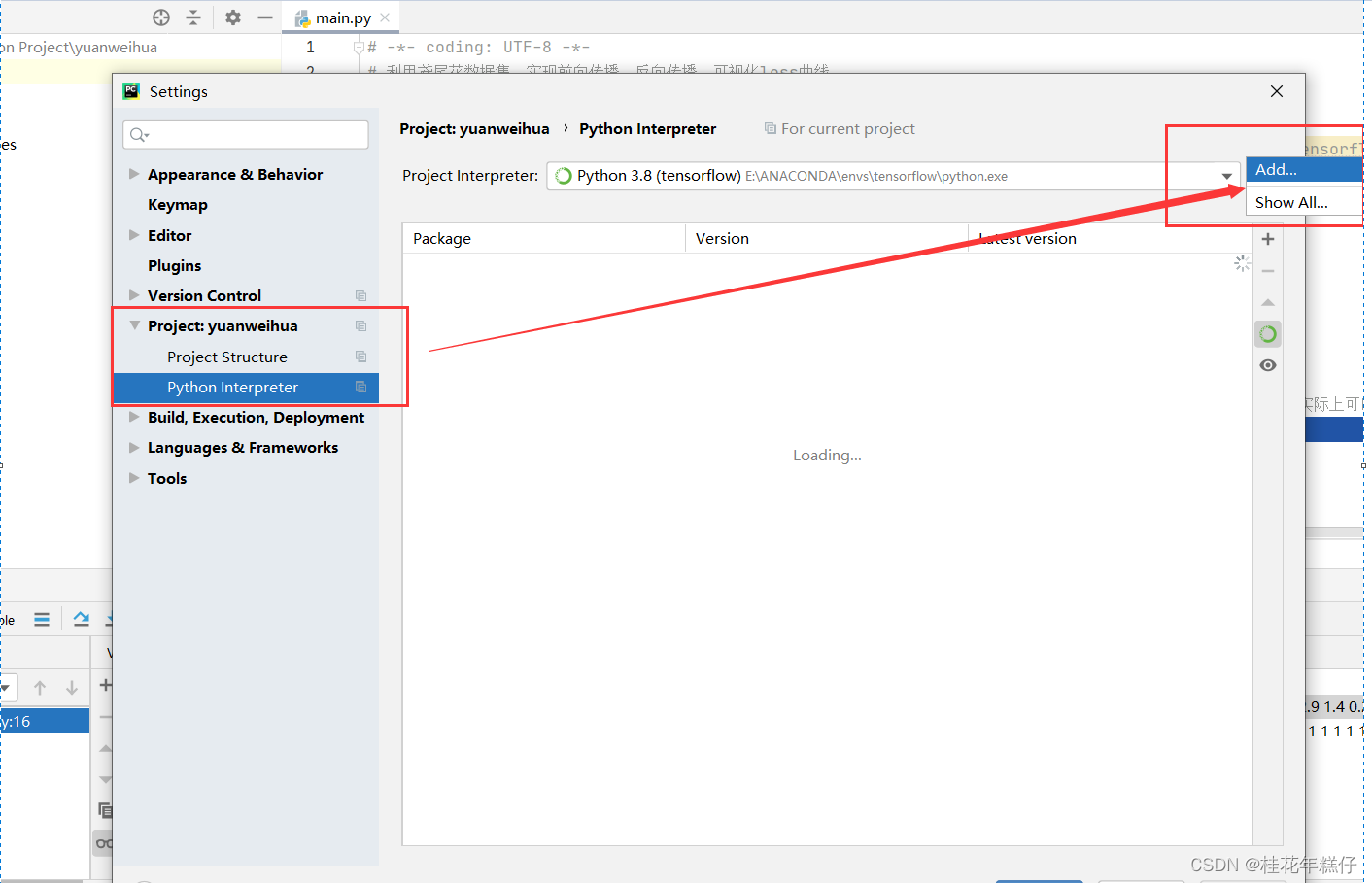Image resolution: width=1372 pixels, height=883 pixels.
Task: Expand the Editor settings node
Action: 134,235
